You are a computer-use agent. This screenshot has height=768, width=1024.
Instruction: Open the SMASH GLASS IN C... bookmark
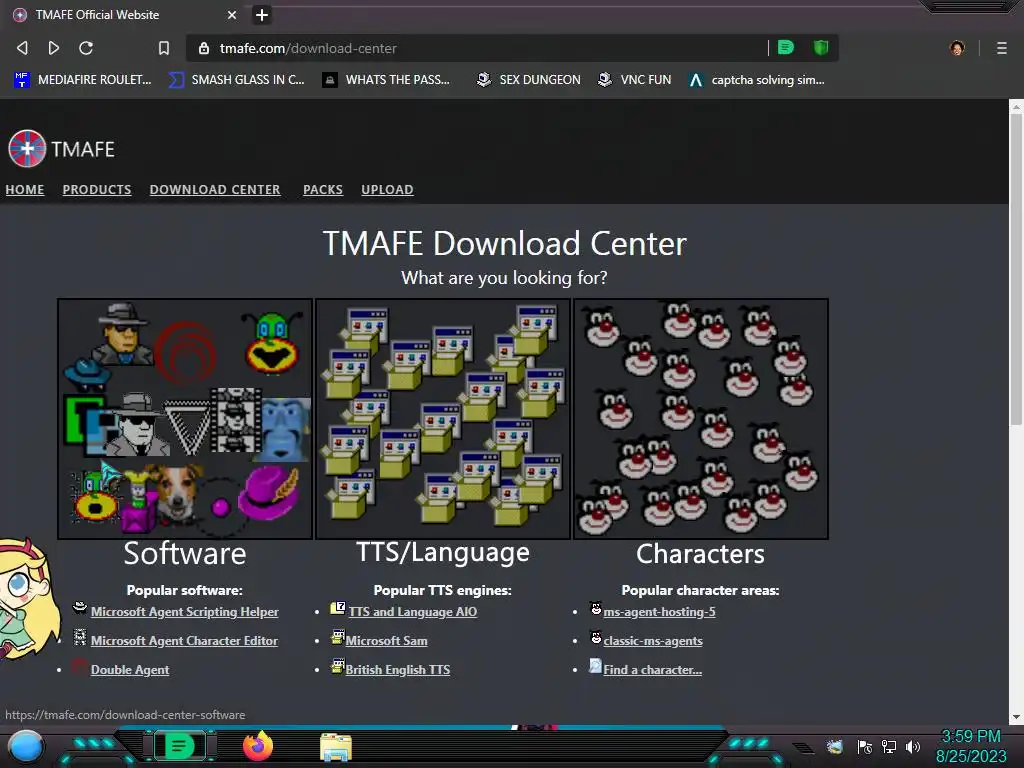click(236, 80)
